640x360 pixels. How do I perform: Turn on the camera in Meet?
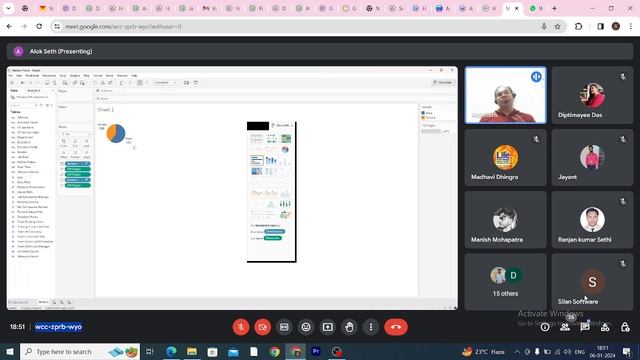pos(262,327)
